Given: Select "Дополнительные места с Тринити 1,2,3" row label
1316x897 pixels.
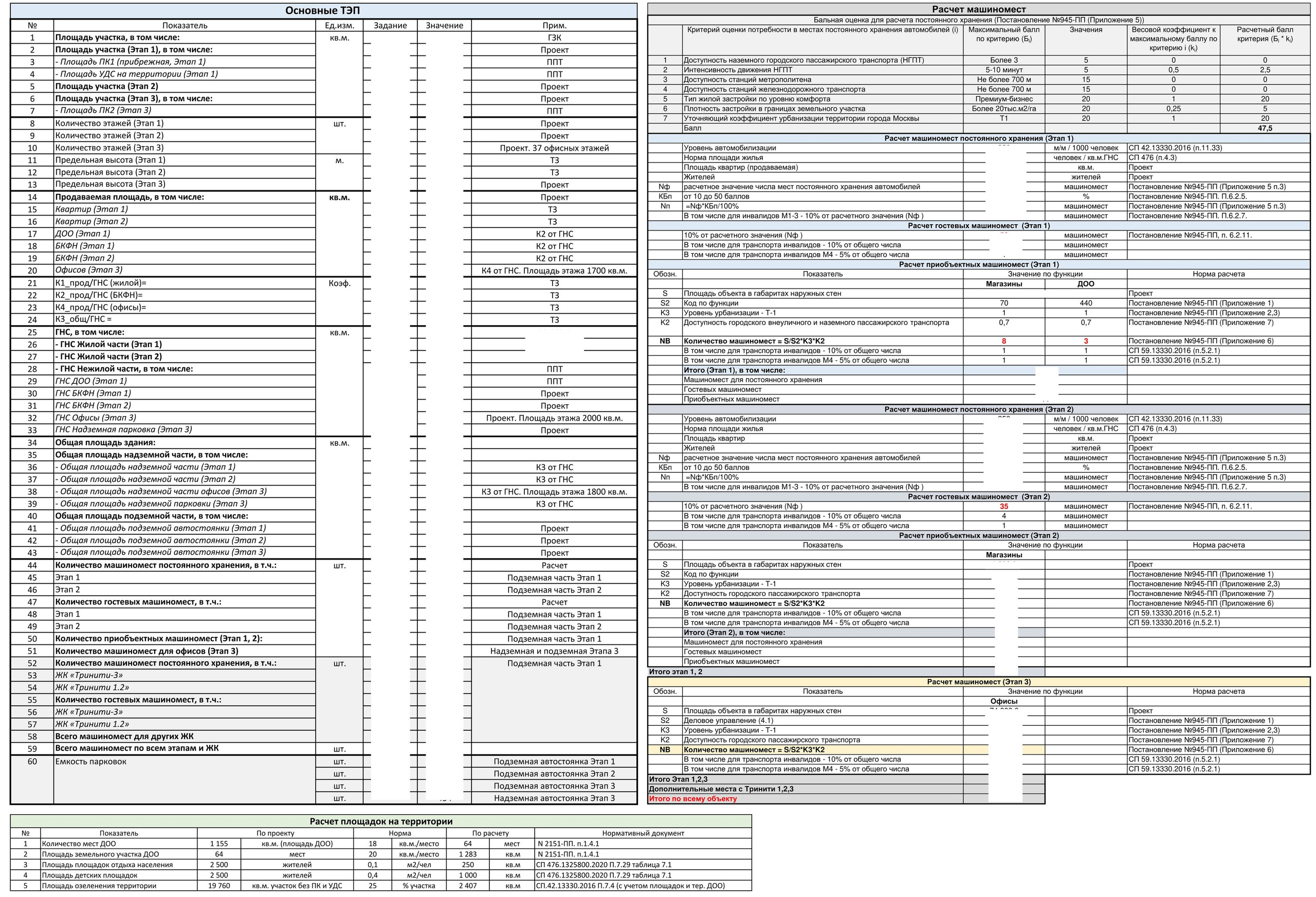Looking at the screenshot, I should pyautogui.click(x=721, y=789).
